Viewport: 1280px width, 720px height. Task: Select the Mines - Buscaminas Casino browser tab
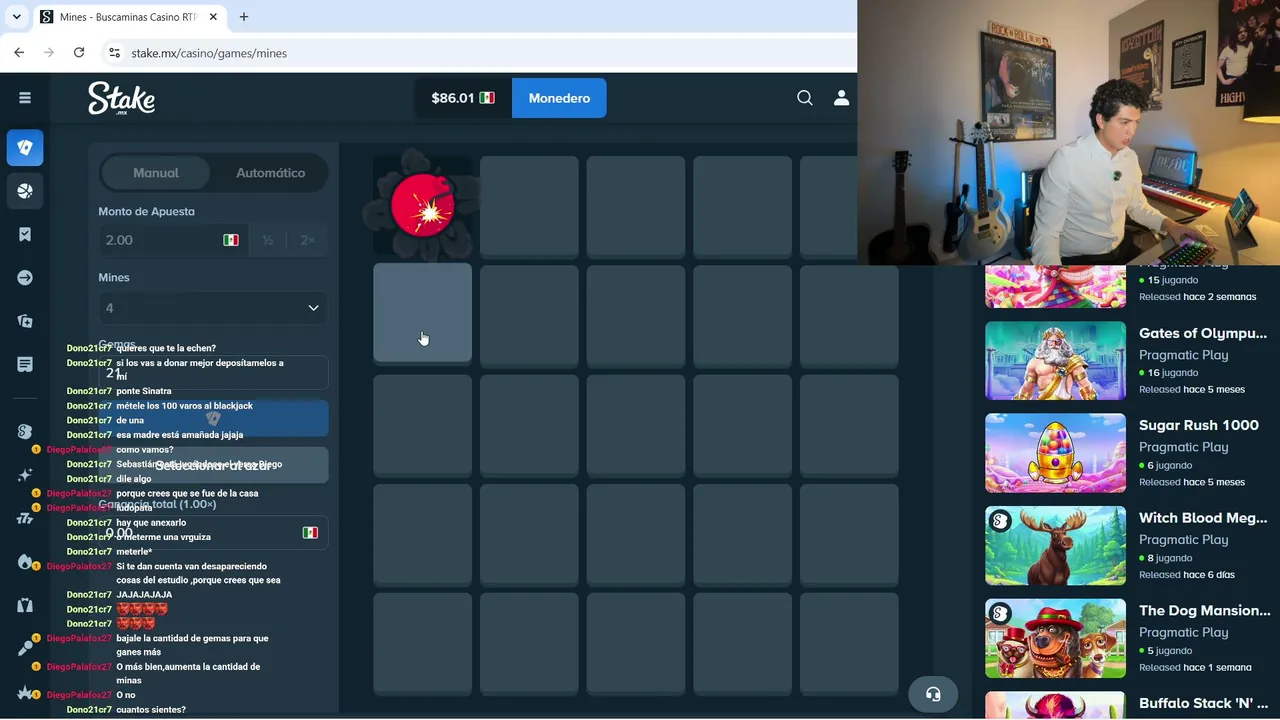pos(129,17)
